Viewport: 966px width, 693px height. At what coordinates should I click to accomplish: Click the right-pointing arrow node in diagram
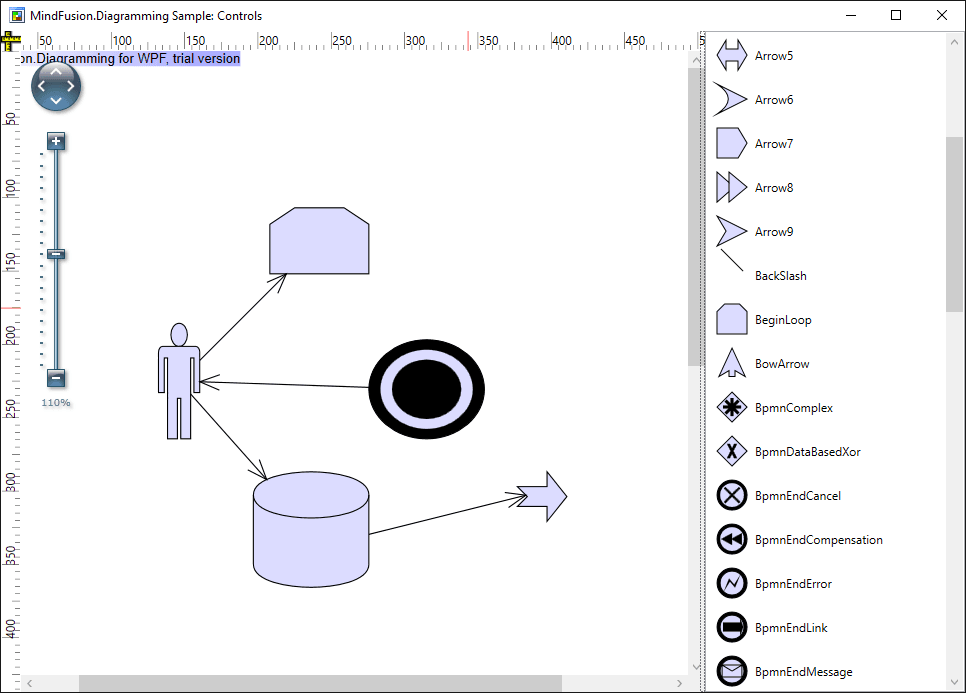point(542,496)
